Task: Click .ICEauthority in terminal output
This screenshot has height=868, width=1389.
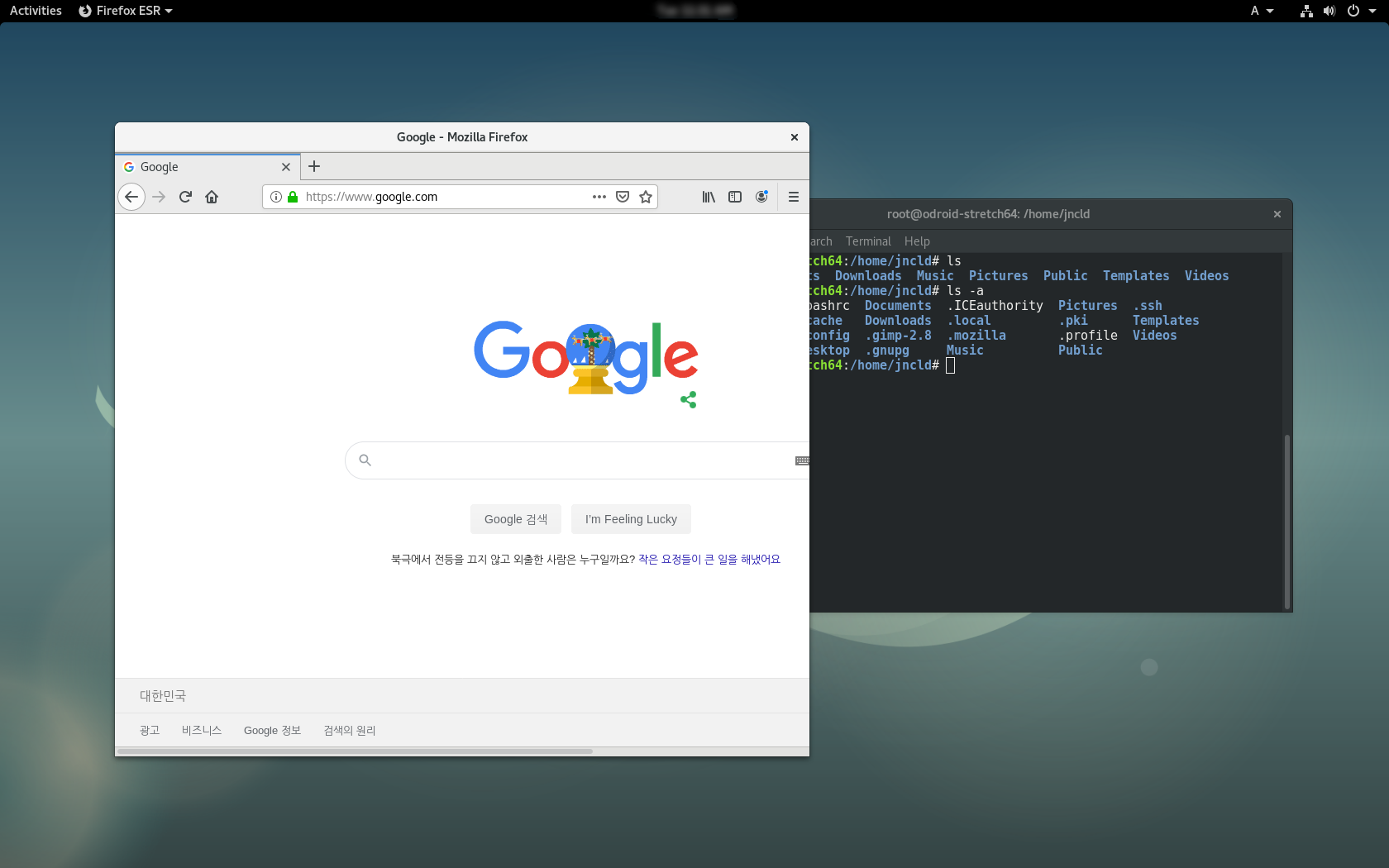Action: pos(995,306)
